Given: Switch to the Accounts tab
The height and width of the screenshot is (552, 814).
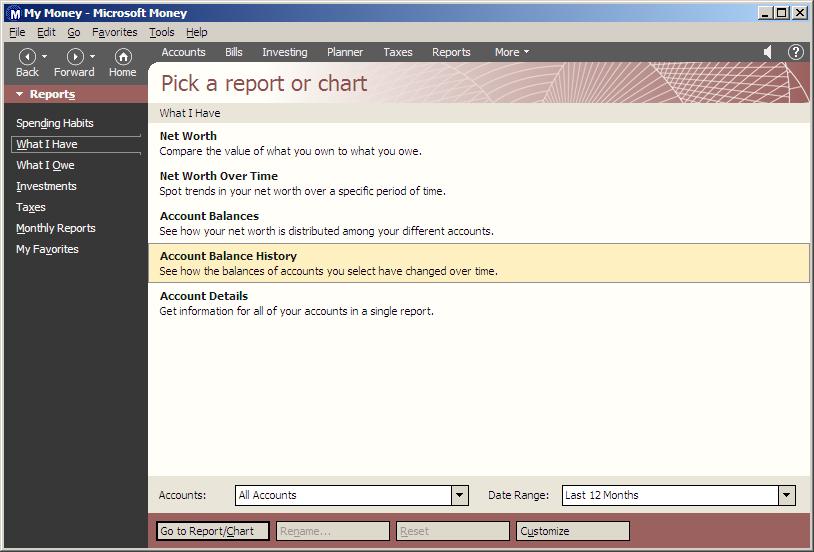Looking at the screenshot, I should click(x=183, y=52).
